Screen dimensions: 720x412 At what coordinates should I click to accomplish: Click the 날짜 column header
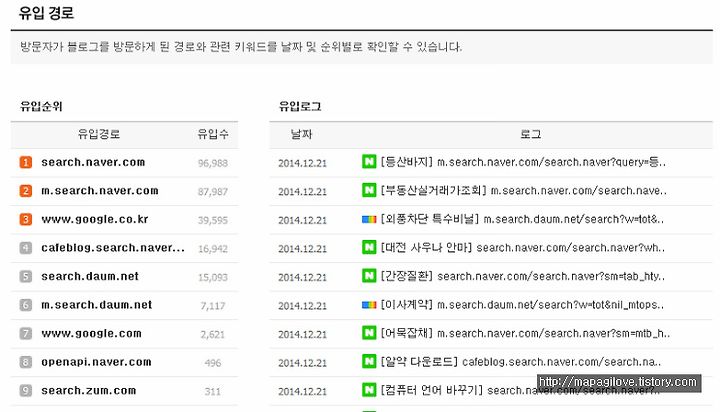[x=301, y=134]
